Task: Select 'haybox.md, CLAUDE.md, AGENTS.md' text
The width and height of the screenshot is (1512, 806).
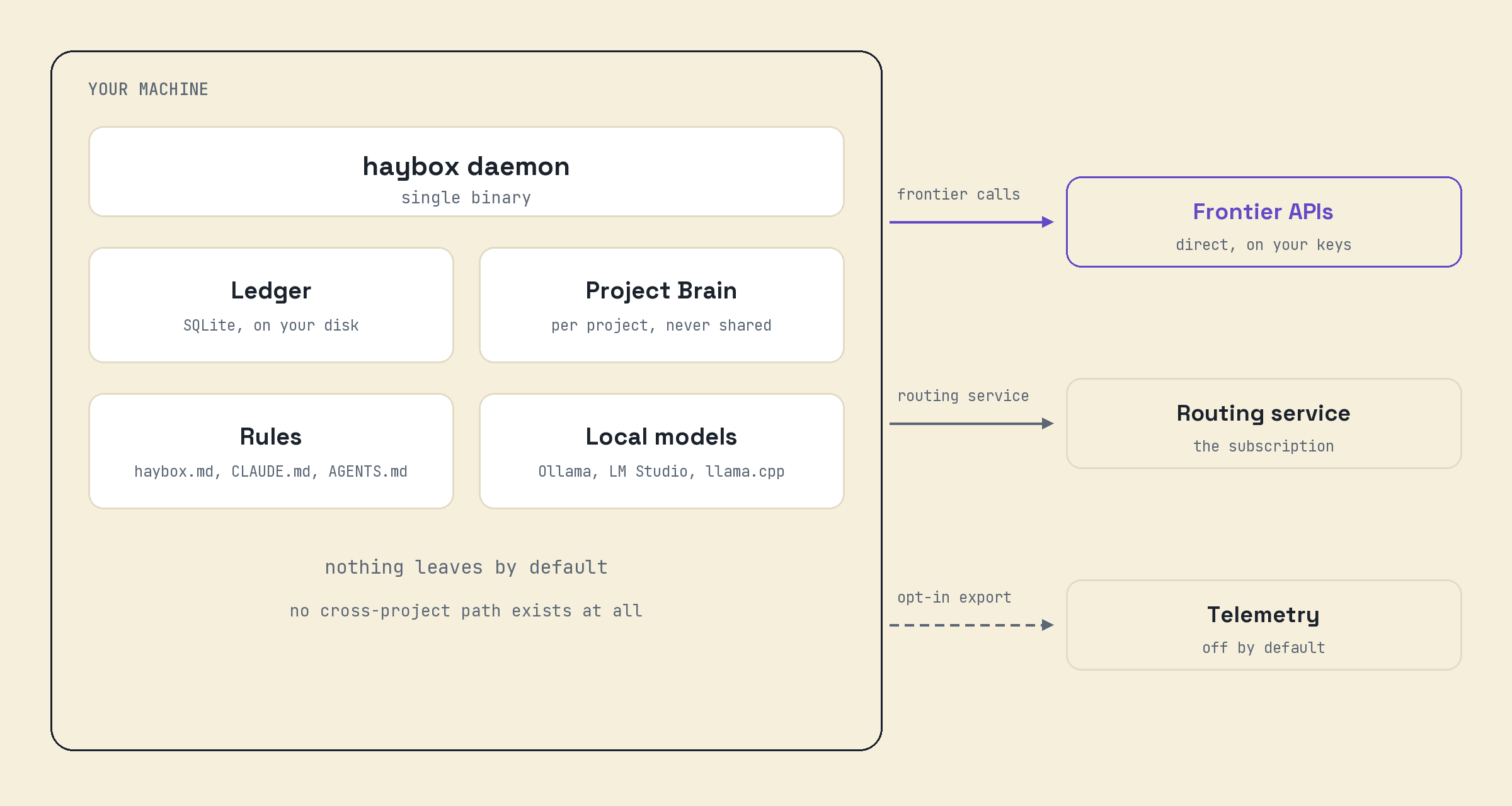Action: coord(271,472)
